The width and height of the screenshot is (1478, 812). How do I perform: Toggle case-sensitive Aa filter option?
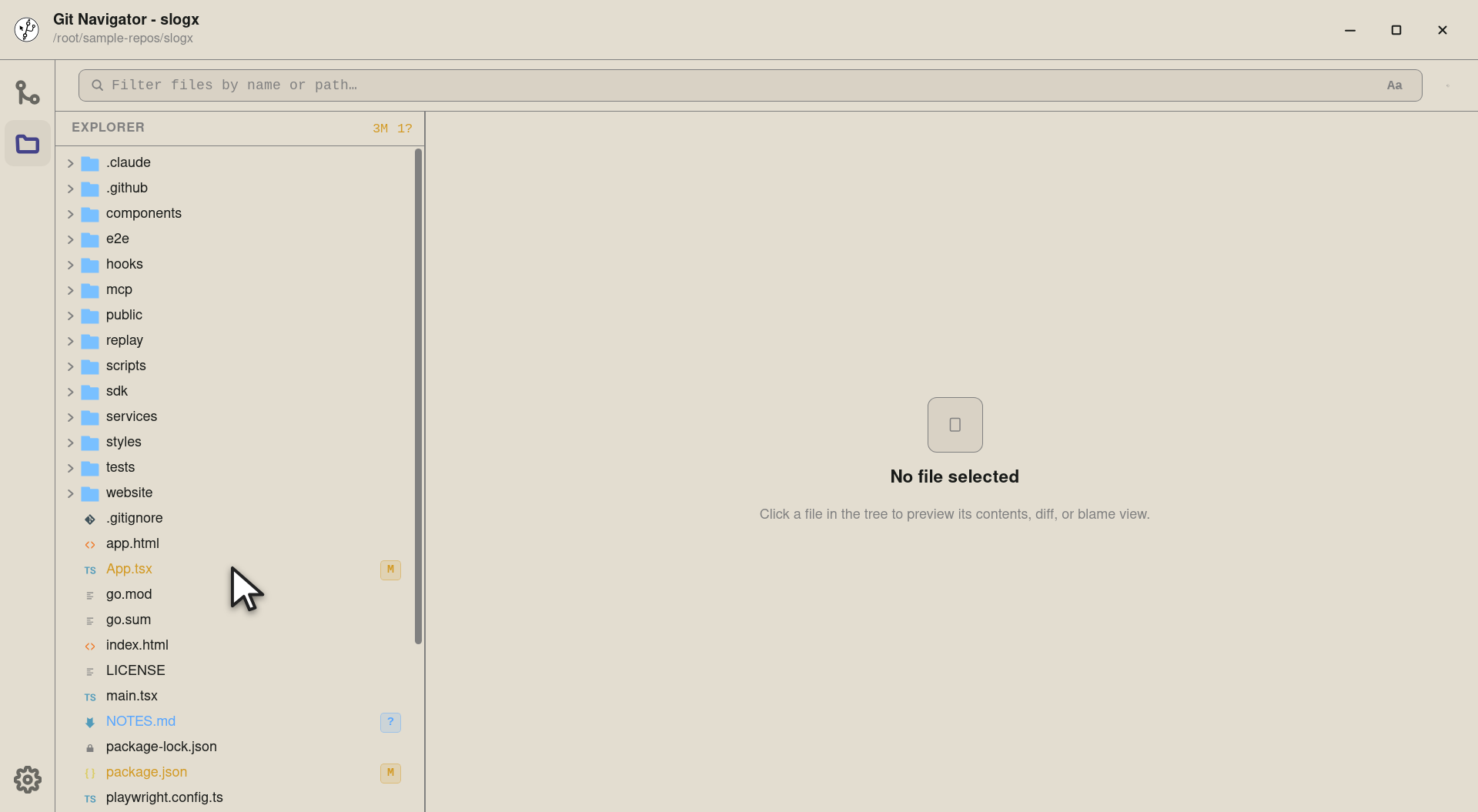[x=1395, y=85]
